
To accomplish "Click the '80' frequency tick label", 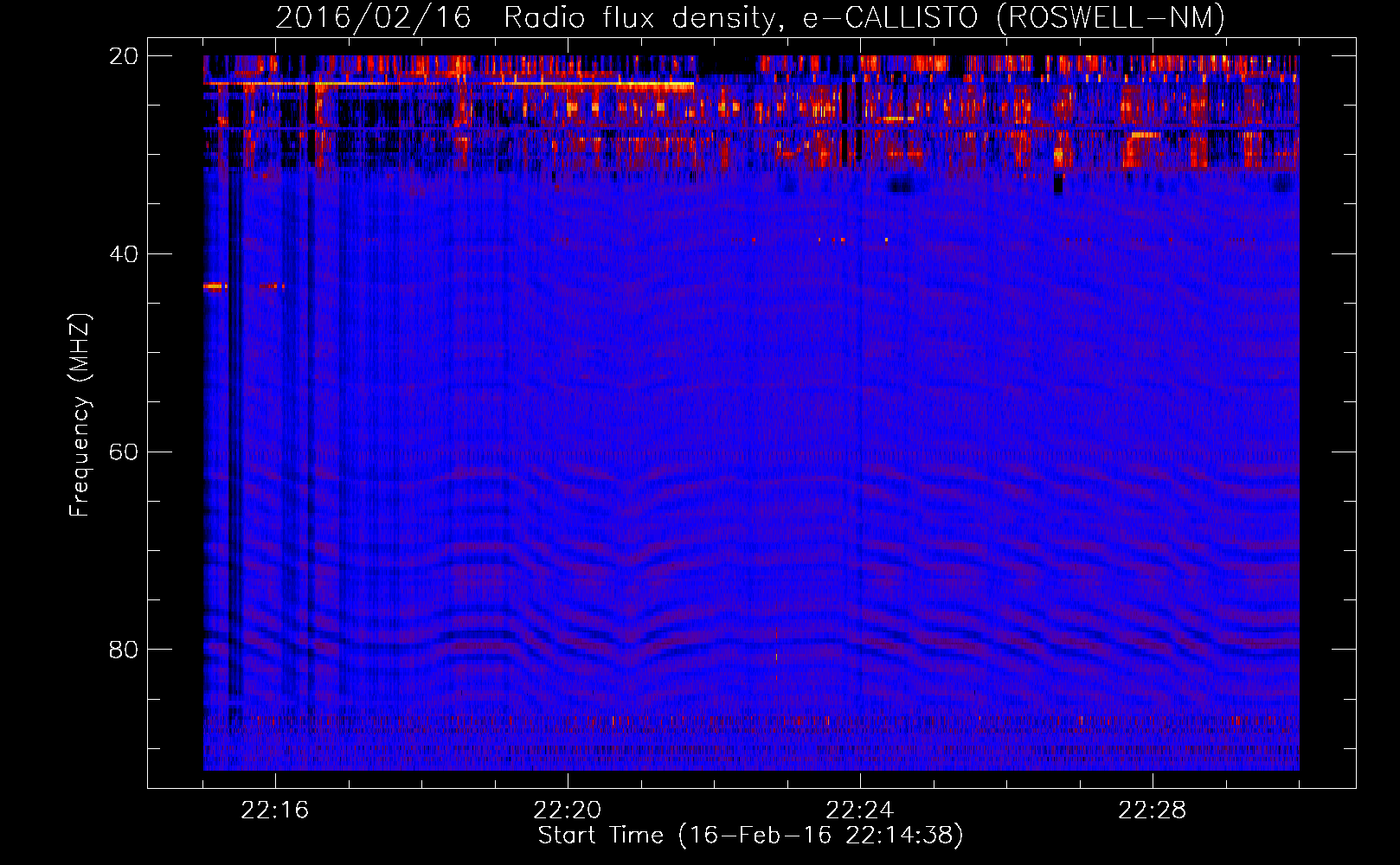I will pyautogui.click(x=124, y=650).
